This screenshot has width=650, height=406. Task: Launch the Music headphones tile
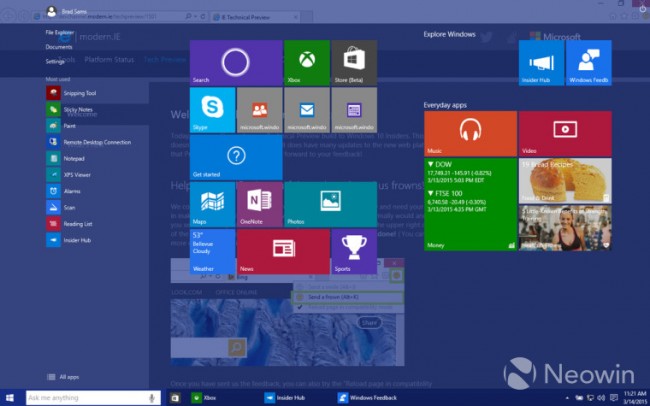pos(470,134)
